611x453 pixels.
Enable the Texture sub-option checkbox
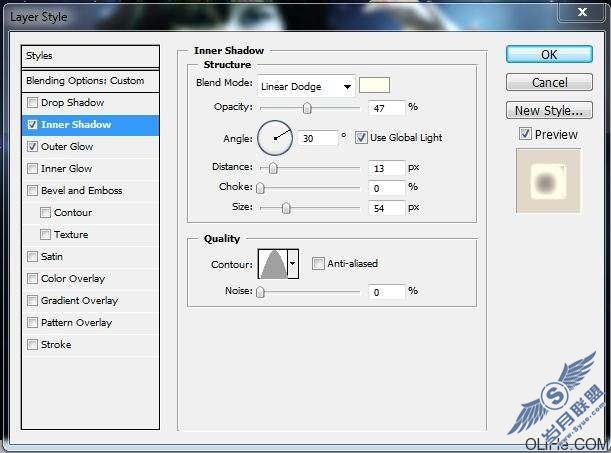tap(45, 234)
